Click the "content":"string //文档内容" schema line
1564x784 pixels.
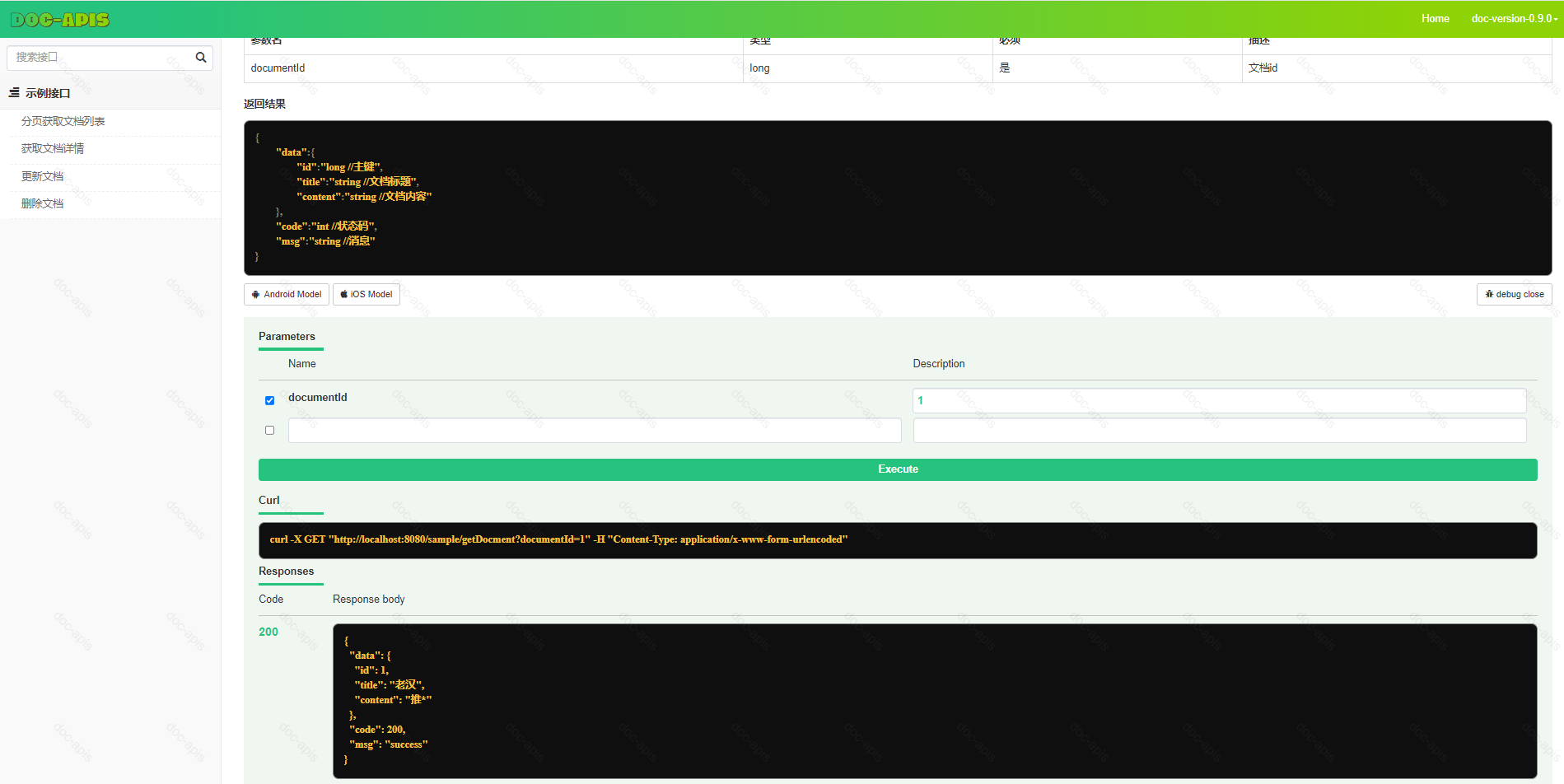tap(364, 197)
